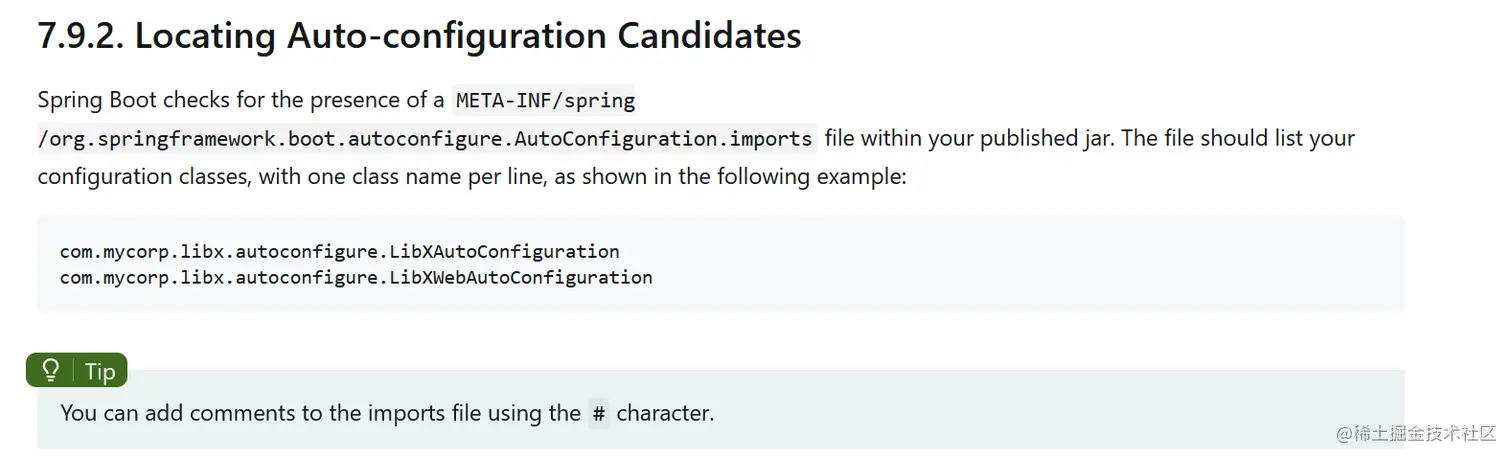Click the AutoConfiguration.imports file path code
Screen dimensions: 1512x459
(425, 139)
